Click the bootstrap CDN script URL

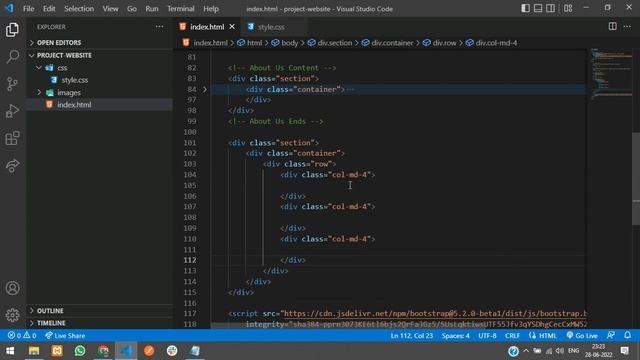(x=435, y=313)
